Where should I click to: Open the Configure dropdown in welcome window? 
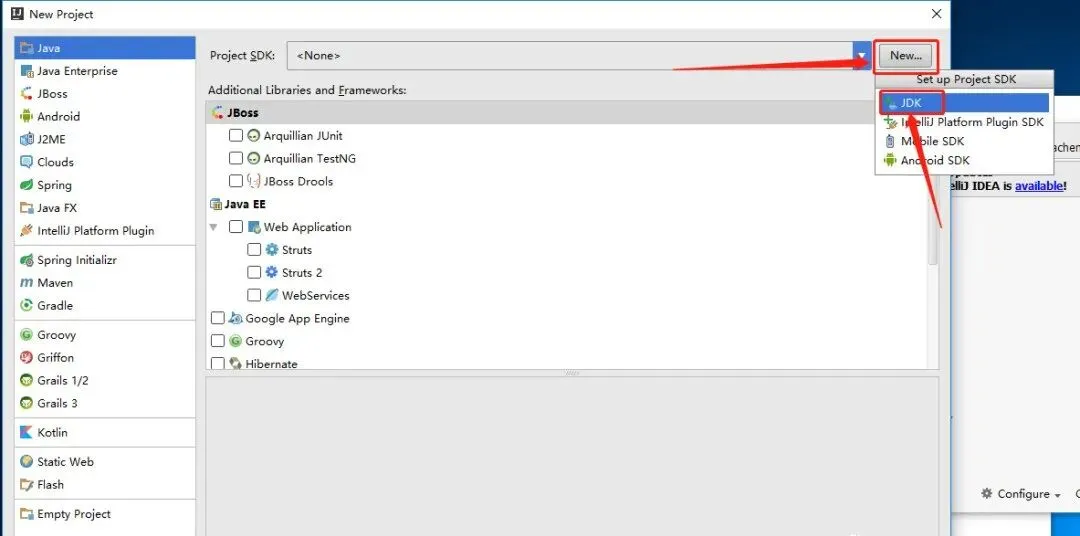(x=1021, y=494)
